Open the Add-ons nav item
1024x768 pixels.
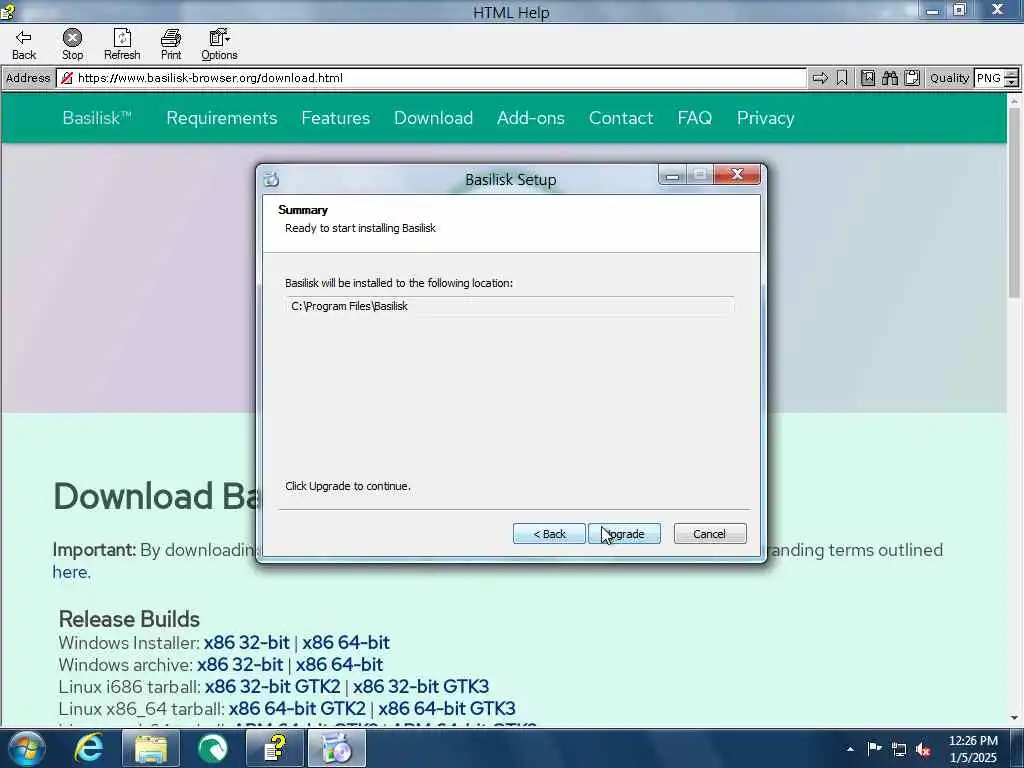pyautogui.click(x=531, y=118)
